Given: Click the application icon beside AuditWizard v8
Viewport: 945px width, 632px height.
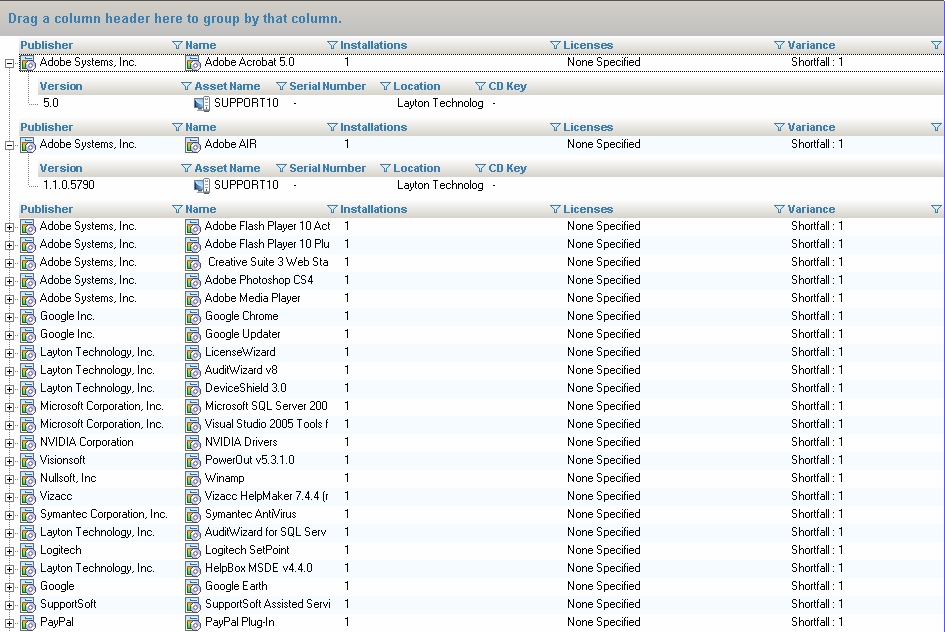Looking at the screenshot, I should (193, 371).
